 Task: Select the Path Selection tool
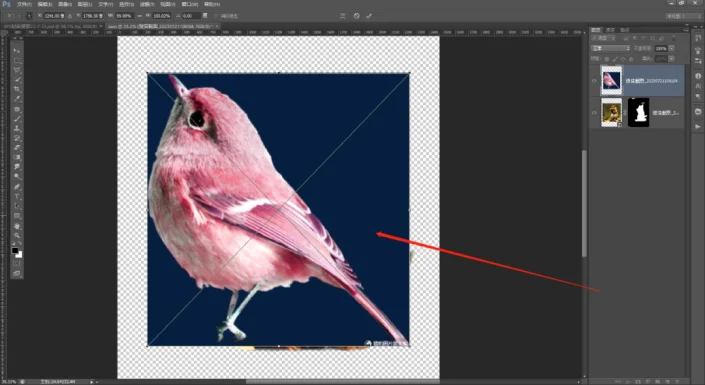[x=17, y=206]
